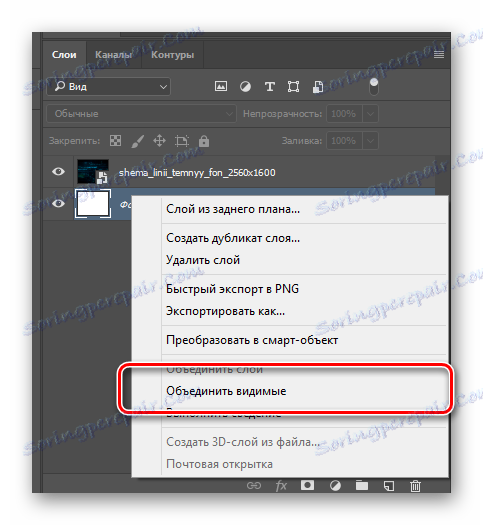Switch to the Слои tab
Image resolution: width=483 pixels, height=525 pixels.
tap(64, 55)
